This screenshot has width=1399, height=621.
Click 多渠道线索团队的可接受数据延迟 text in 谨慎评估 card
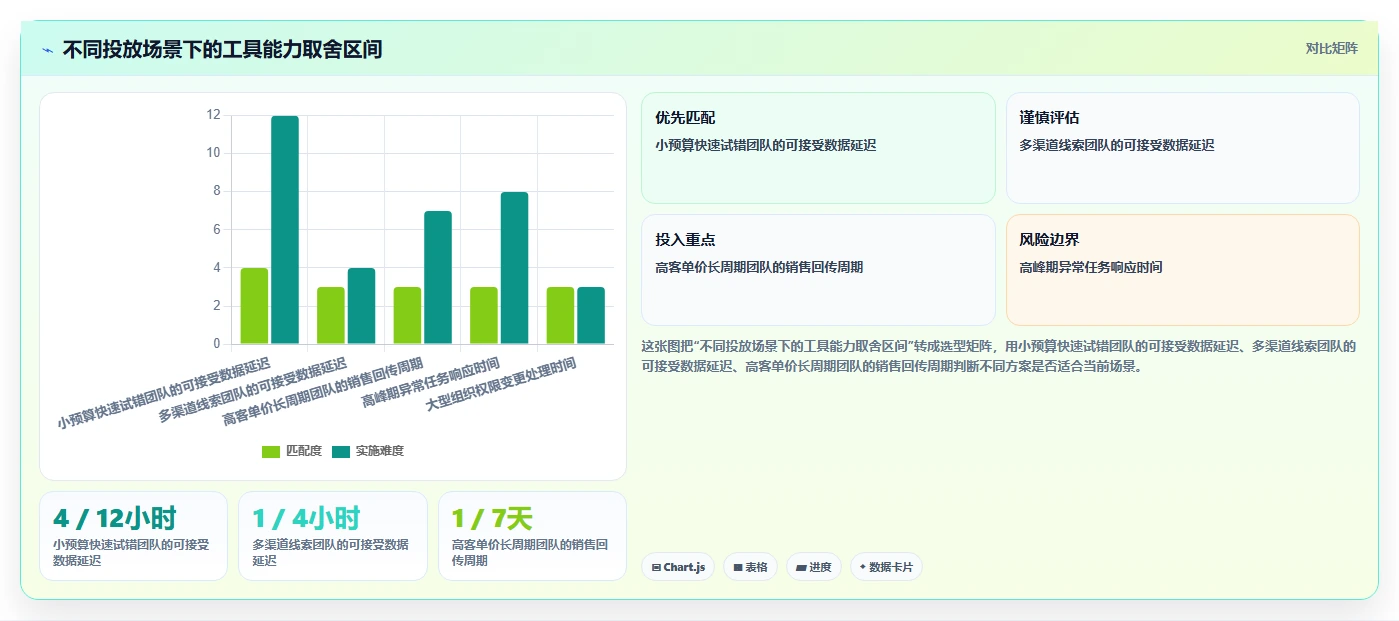point(1117,146)
